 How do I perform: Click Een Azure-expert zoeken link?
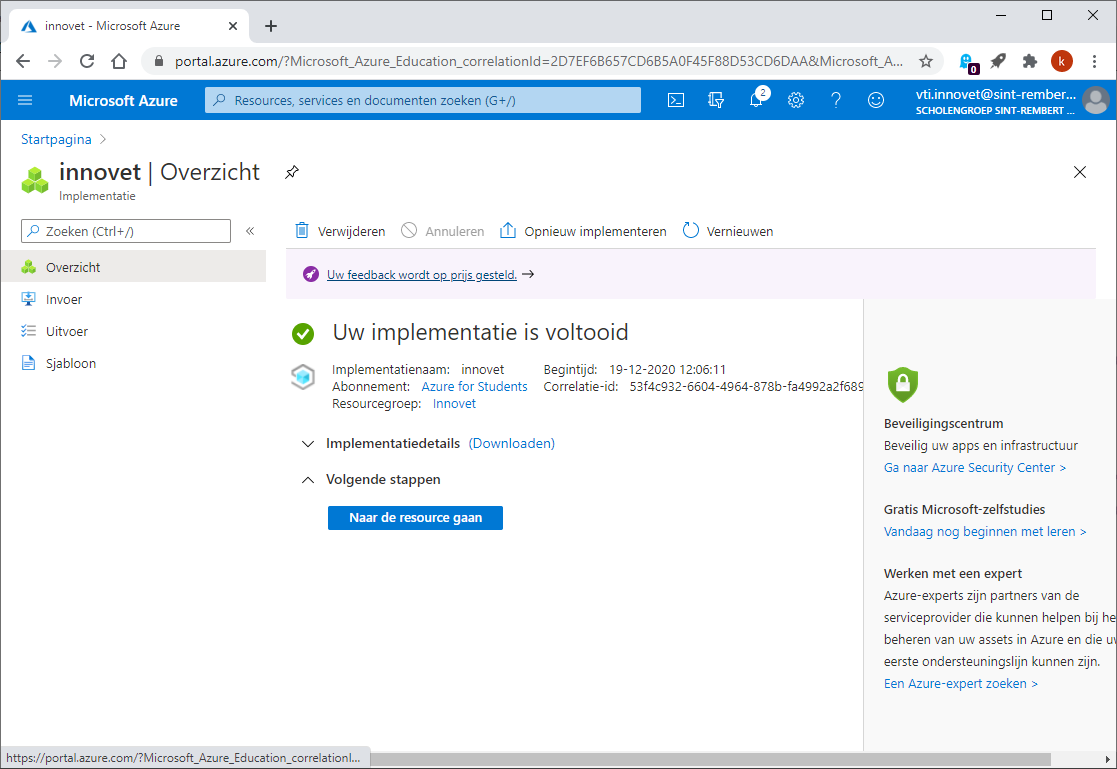(x=960, y=683)
